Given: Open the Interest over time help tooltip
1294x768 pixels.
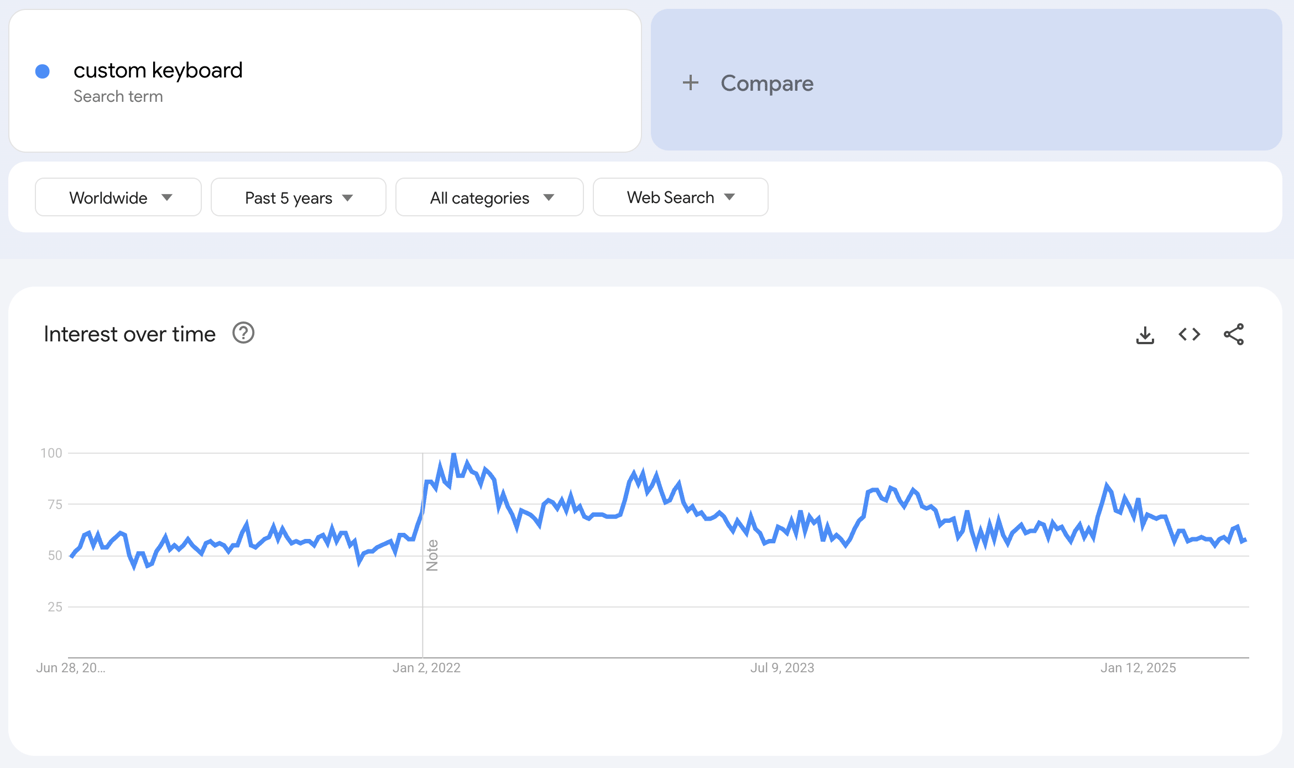Looking at the screenshot, I should click(x=243, y=333).
